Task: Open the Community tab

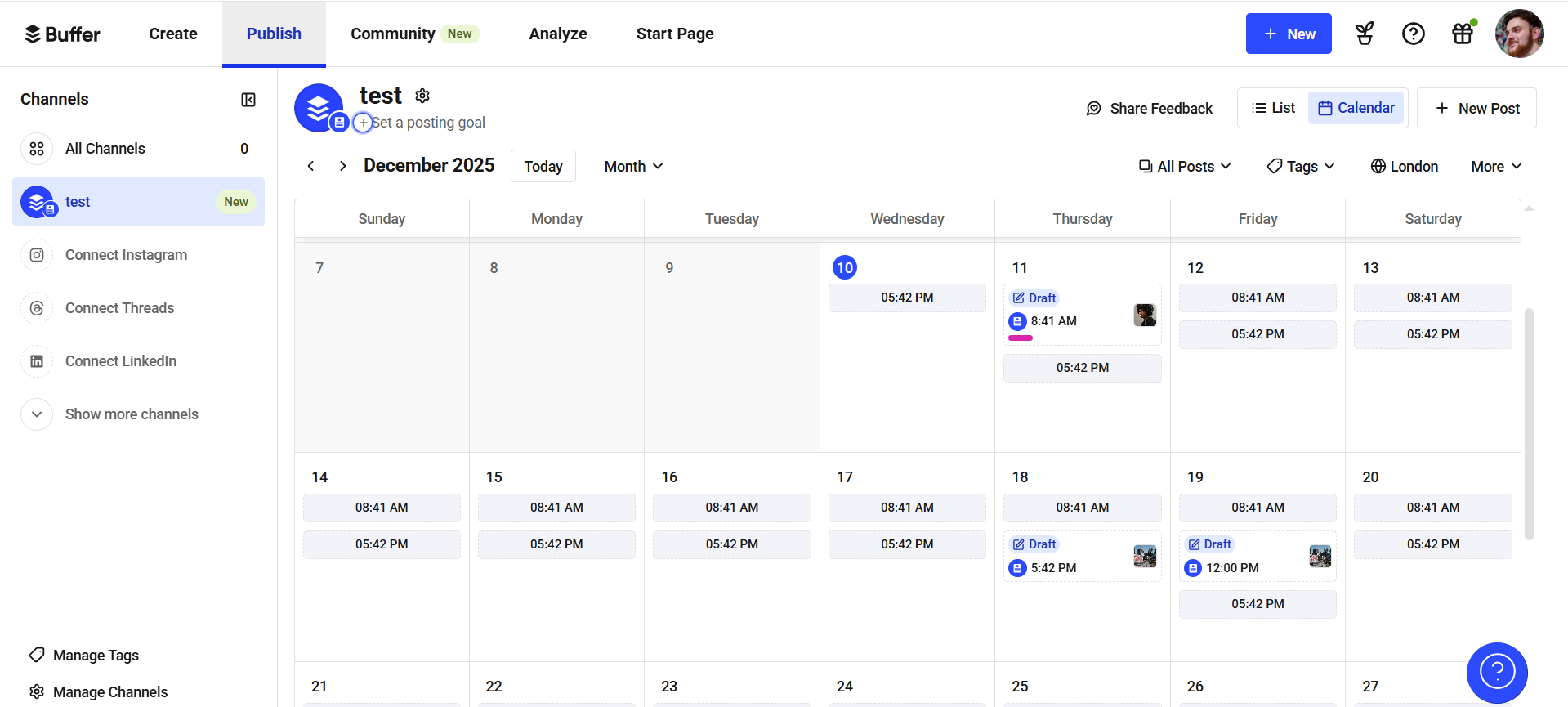Action: click(415, 34)
